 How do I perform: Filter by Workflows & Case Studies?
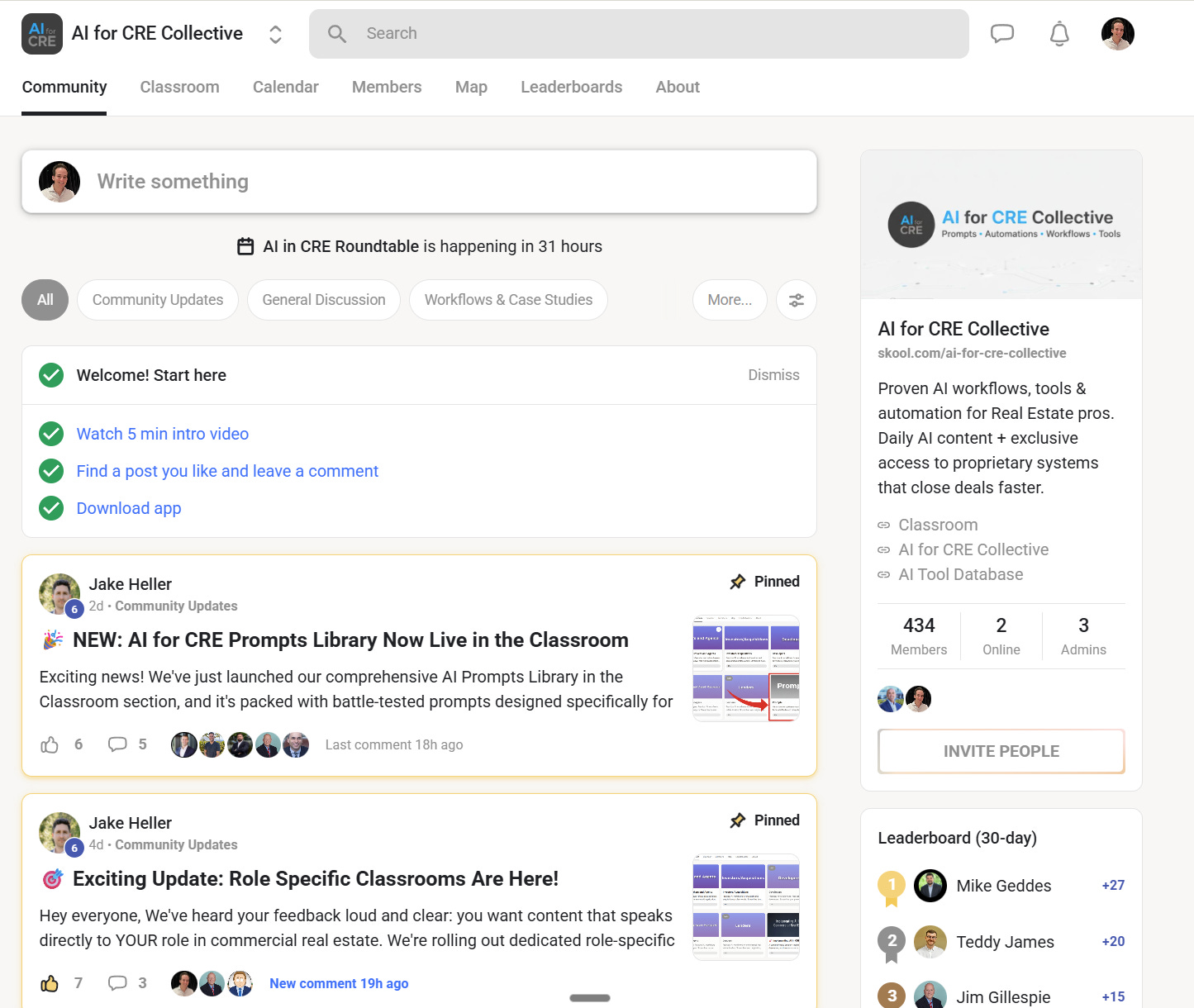(x=508, y=300)
